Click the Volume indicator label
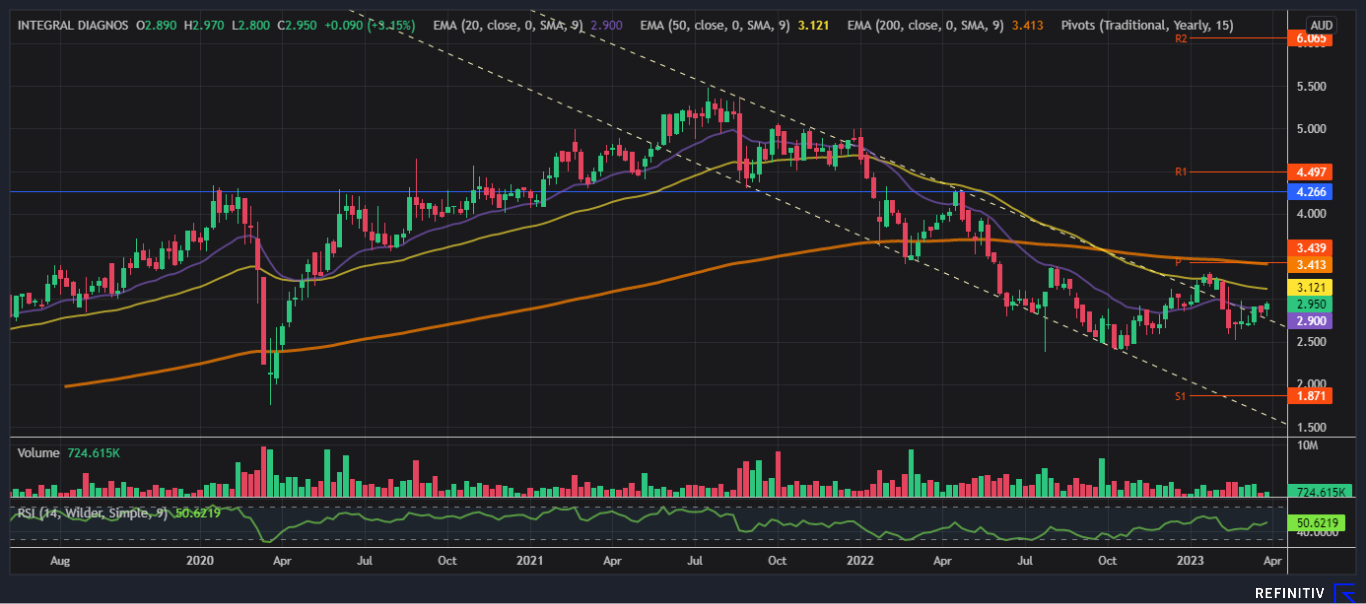Viewport: 1366px width, 604px height. coord(39,453)
